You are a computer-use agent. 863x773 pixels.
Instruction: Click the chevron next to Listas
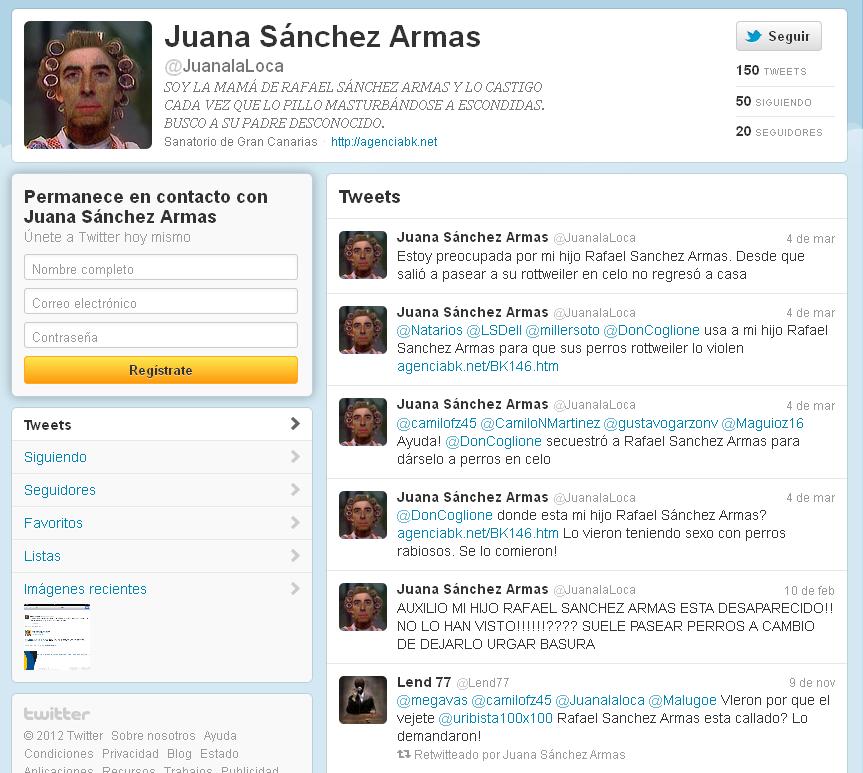(295, 556)
